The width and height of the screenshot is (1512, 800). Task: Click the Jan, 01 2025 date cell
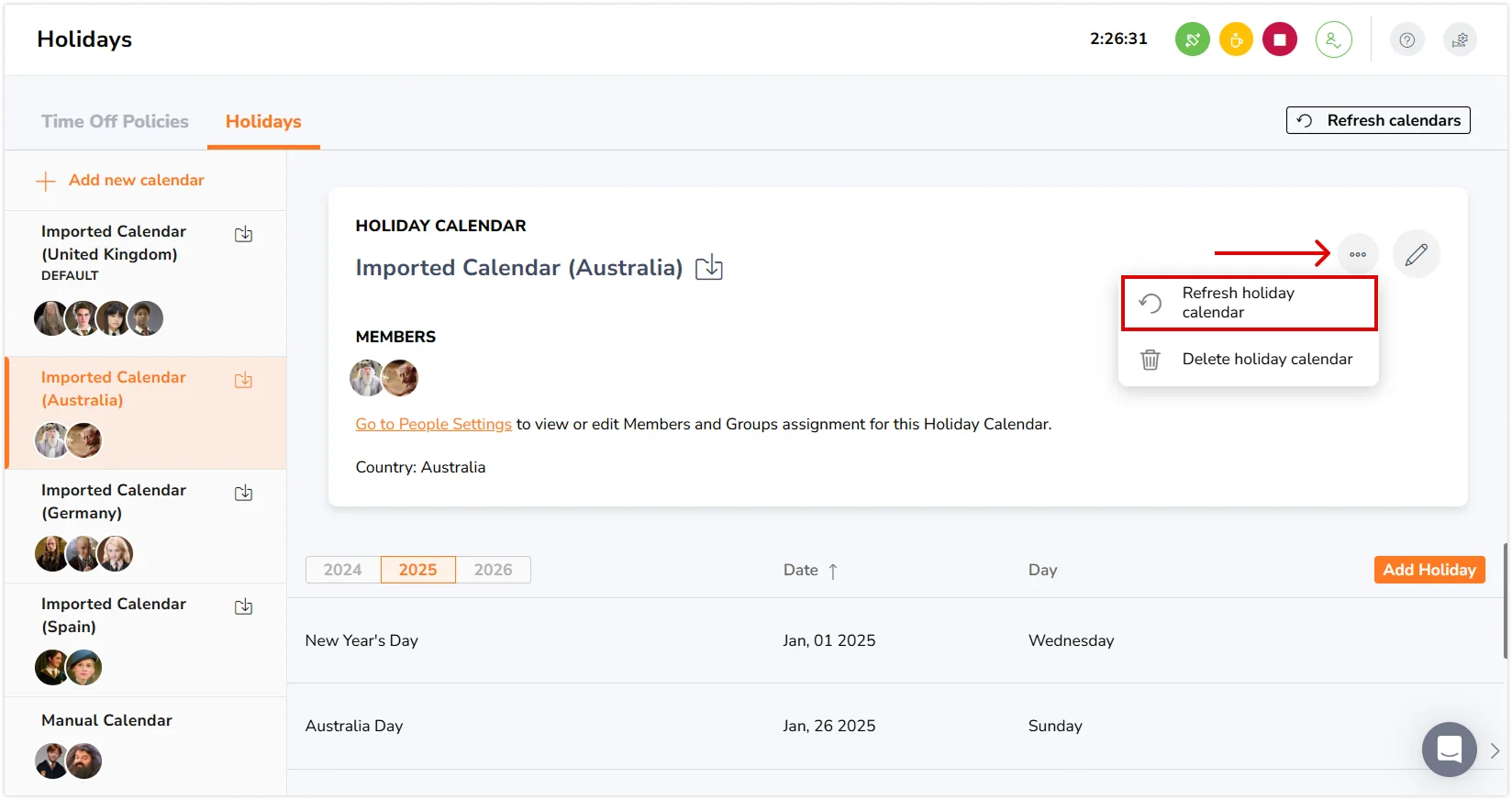[829, 640]
